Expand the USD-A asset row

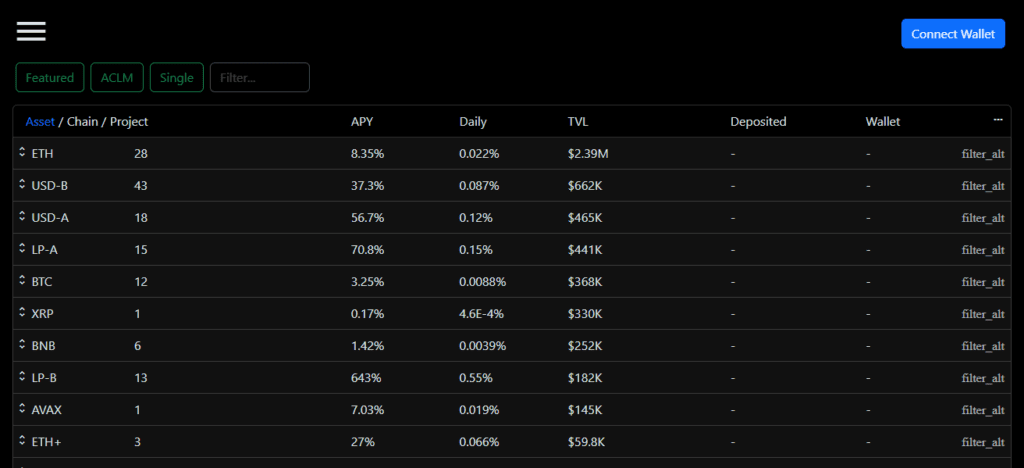pos(22,217)
